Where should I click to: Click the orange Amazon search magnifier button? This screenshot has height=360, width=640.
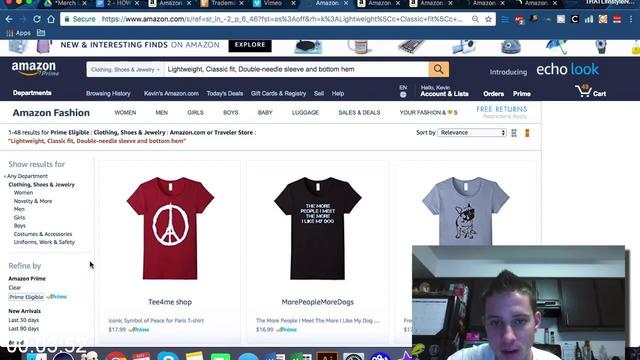coord(438,69)
